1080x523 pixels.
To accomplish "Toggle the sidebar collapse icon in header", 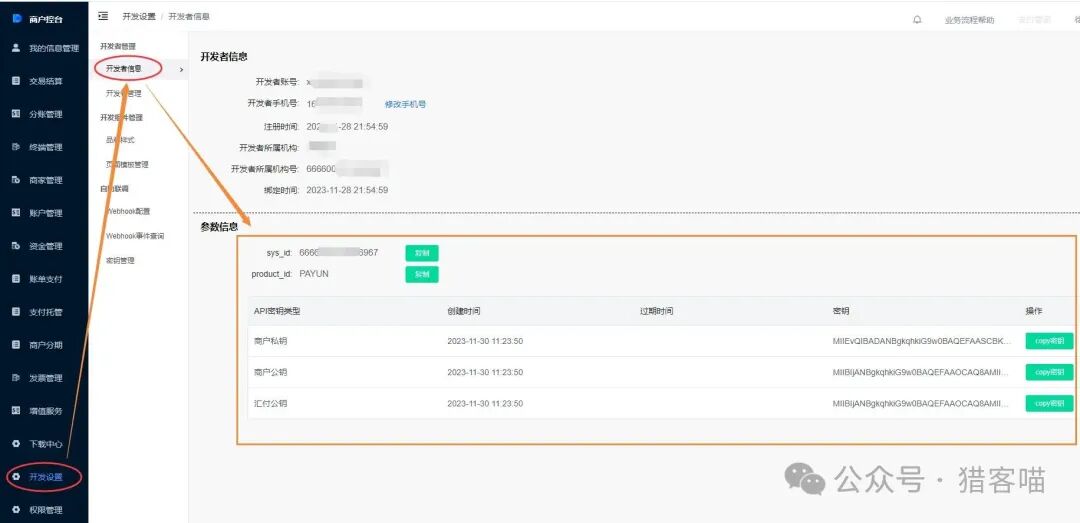I will (103, 16).
